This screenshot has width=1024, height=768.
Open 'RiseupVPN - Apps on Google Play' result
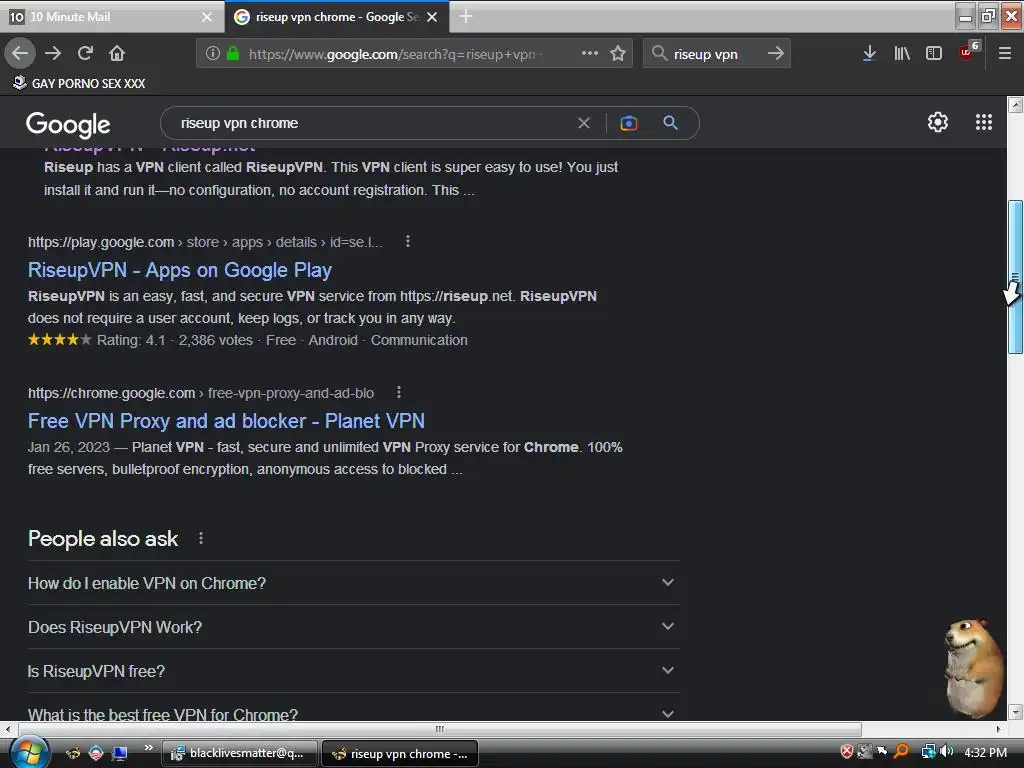tap(180, 270)
